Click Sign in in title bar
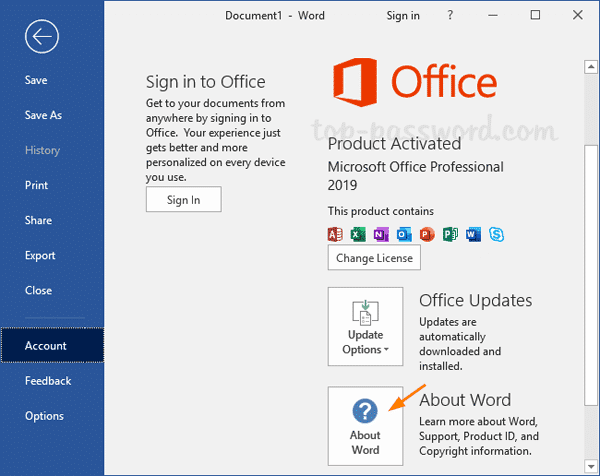Screen dimensions: 600x476 point(403,16)
